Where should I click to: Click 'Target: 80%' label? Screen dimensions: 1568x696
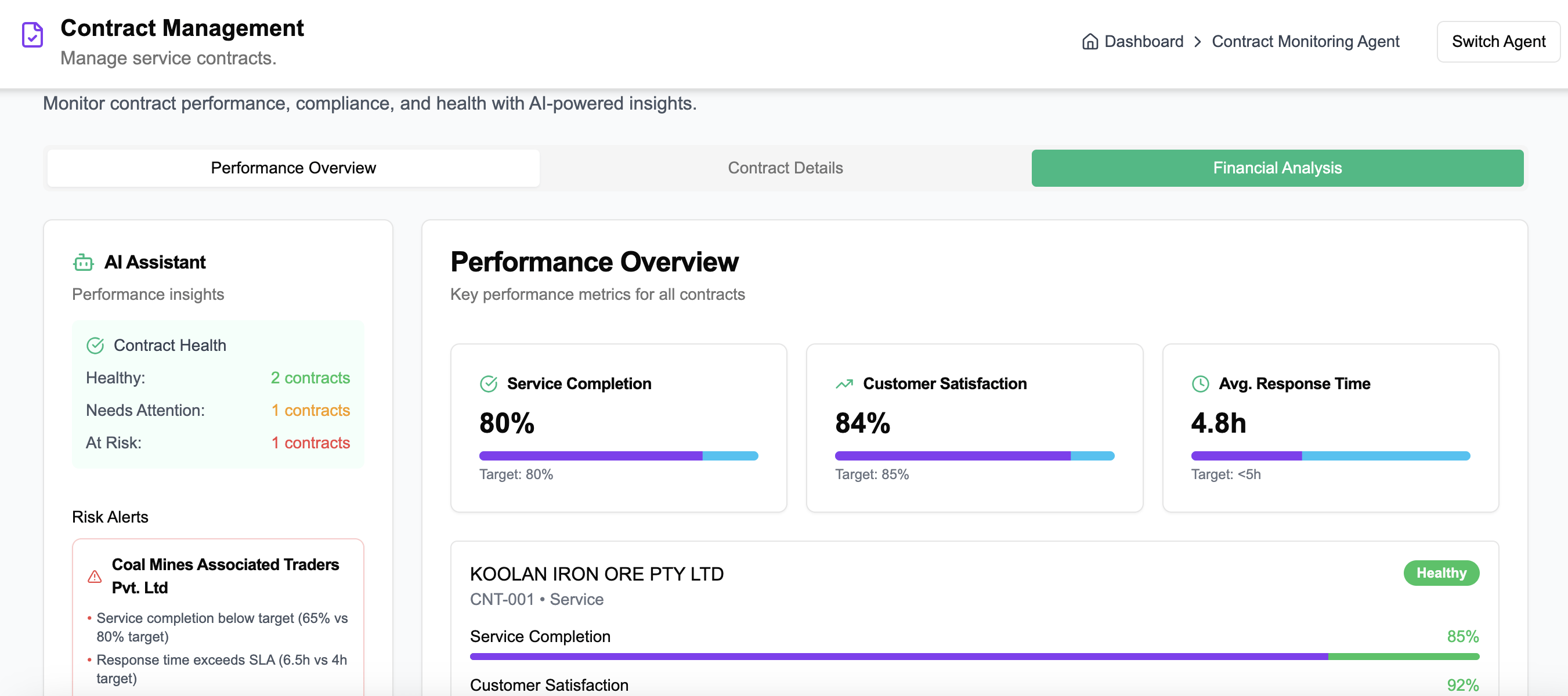[515, 474]
